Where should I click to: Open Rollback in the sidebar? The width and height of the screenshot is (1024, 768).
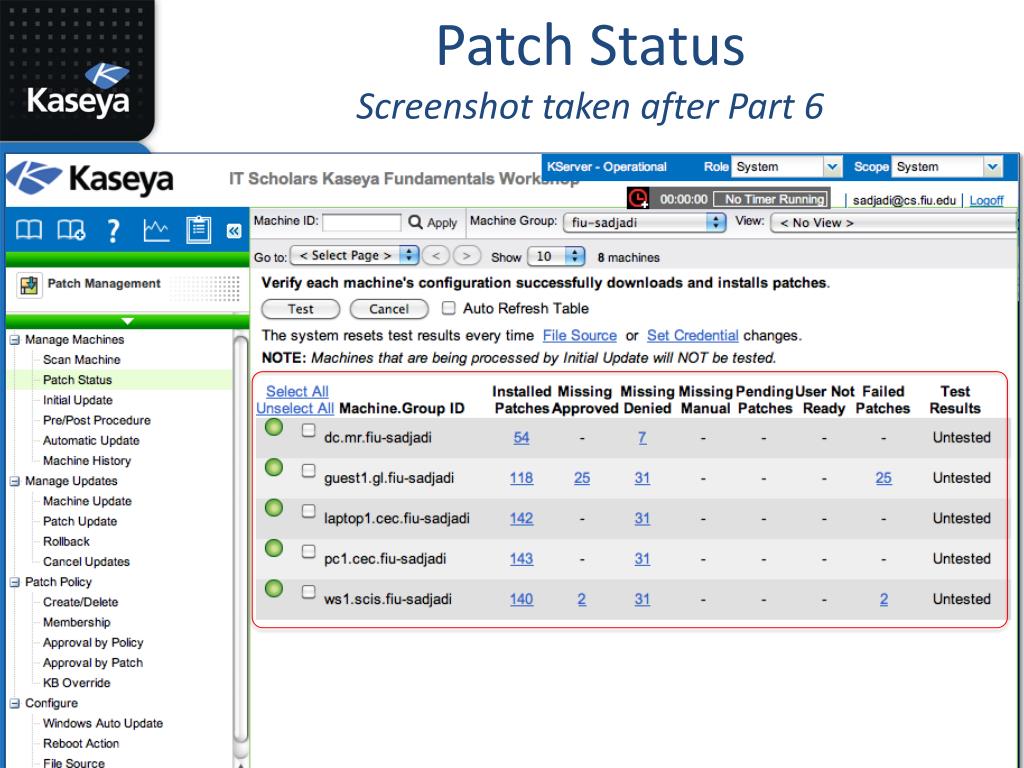(67, 541)
